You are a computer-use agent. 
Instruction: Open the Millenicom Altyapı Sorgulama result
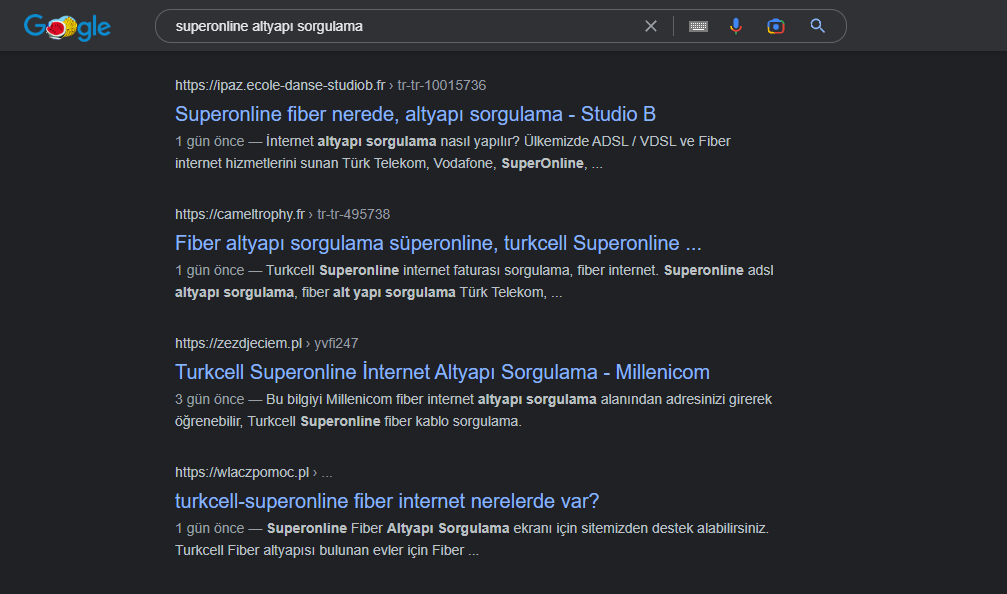point(442,372)
